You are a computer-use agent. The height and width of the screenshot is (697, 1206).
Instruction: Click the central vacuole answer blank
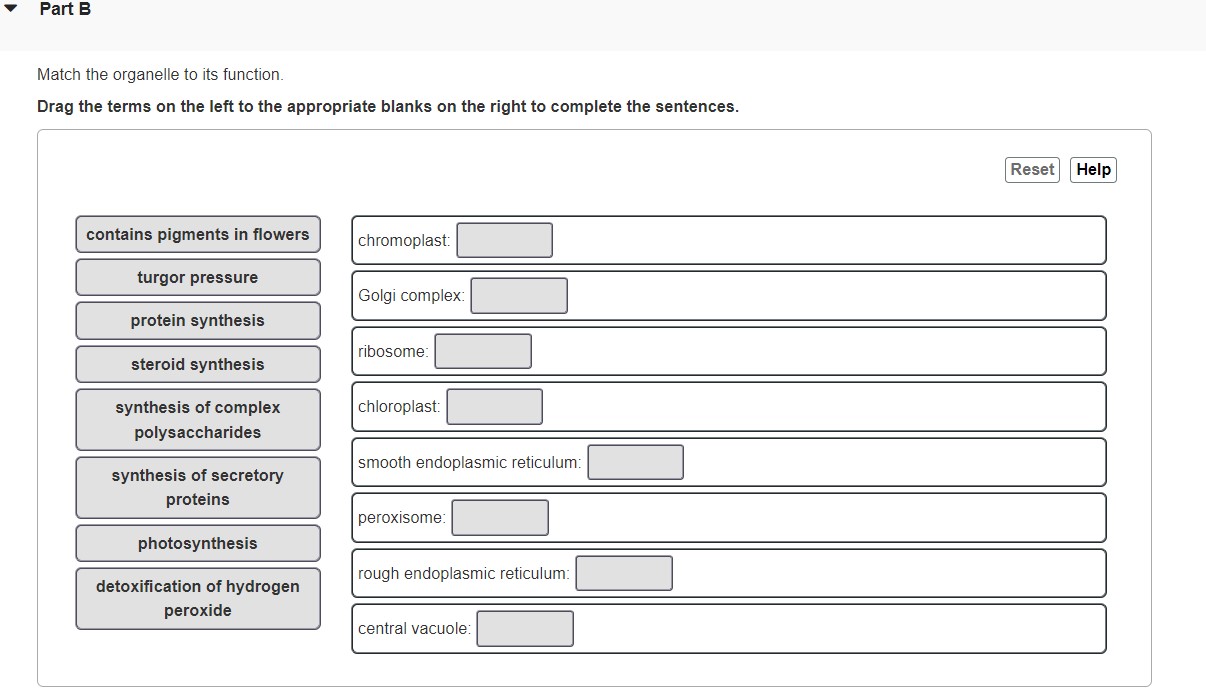click(x=525, y=628)
